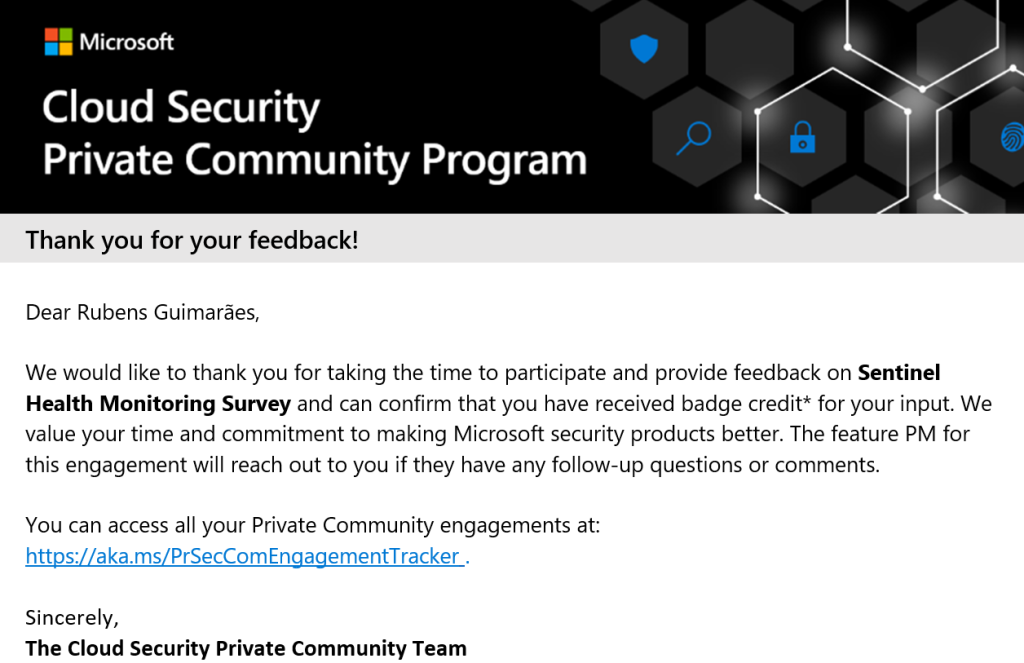The height and width of the screenshot is (663, 1024).
Task: Click the bold Cloud Security Private Community Team signature
Action: pyautogui.click(x=246, y=648)
